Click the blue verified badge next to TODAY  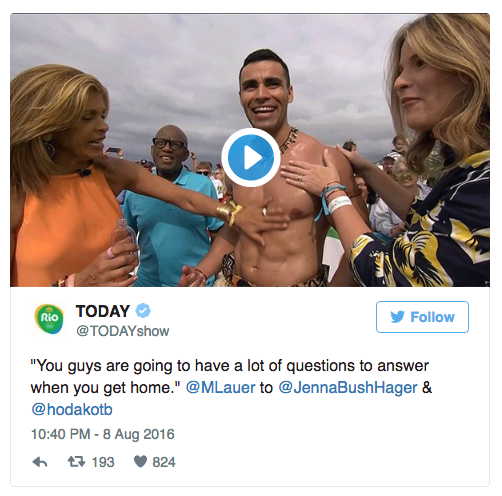(143, 311)
